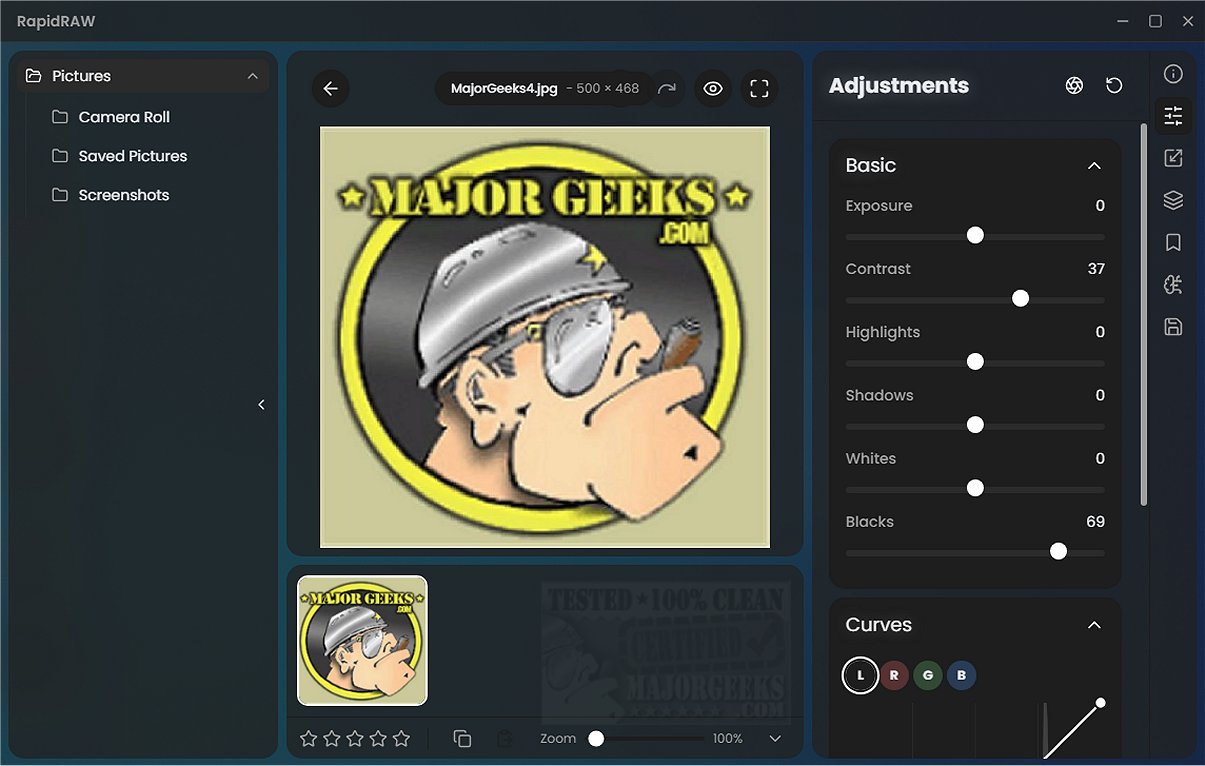Click the Highlights slider handle
The image size is (1205, 766).
(x=975, y=361)
